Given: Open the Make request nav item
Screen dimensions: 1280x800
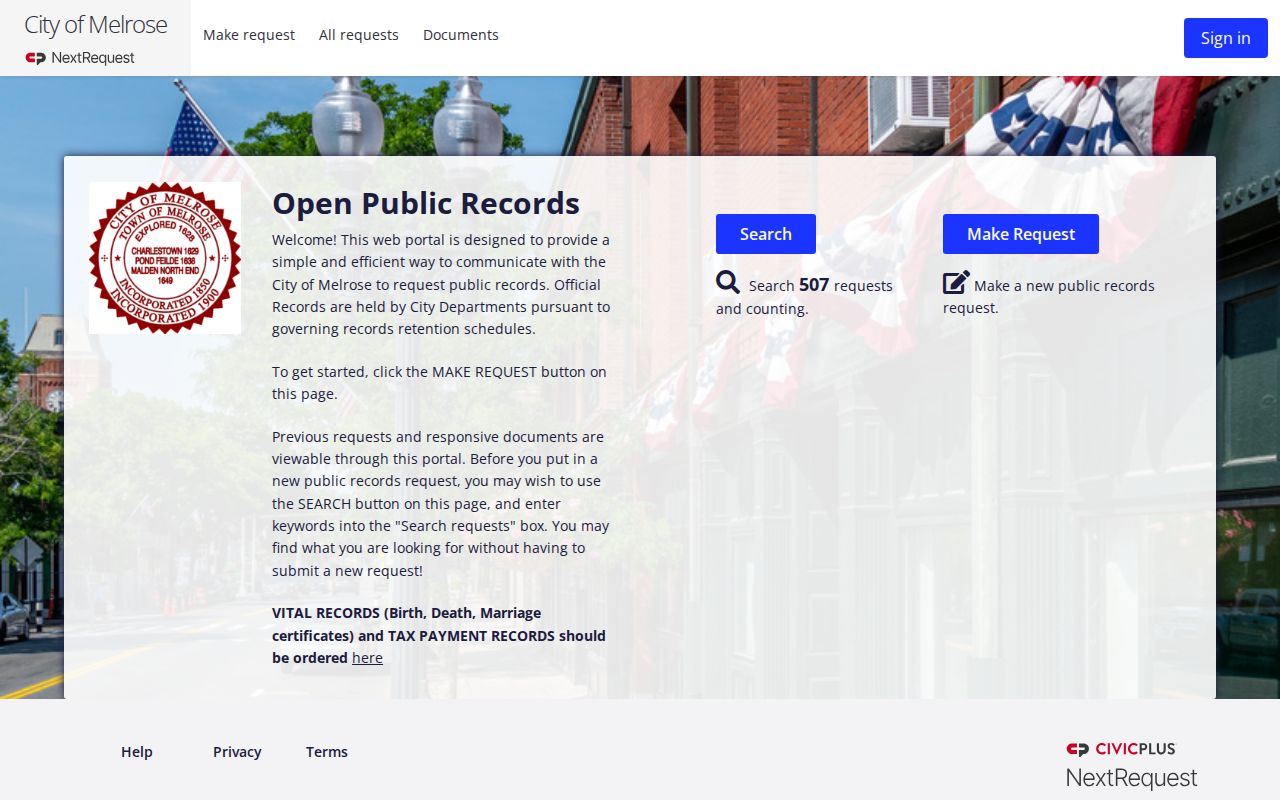Looking at the screenshot, I should [x=249, y=35].
